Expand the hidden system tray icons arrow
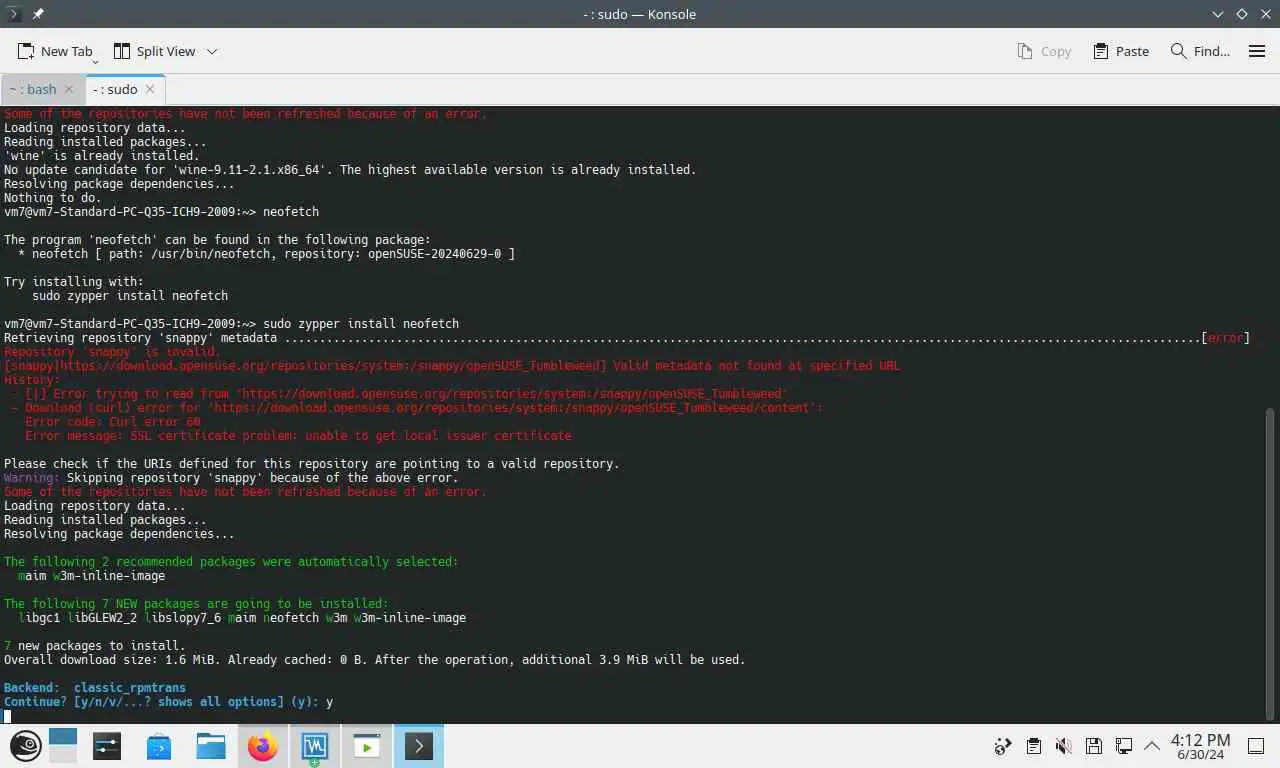The image size is (1280, 768). 1152,746
